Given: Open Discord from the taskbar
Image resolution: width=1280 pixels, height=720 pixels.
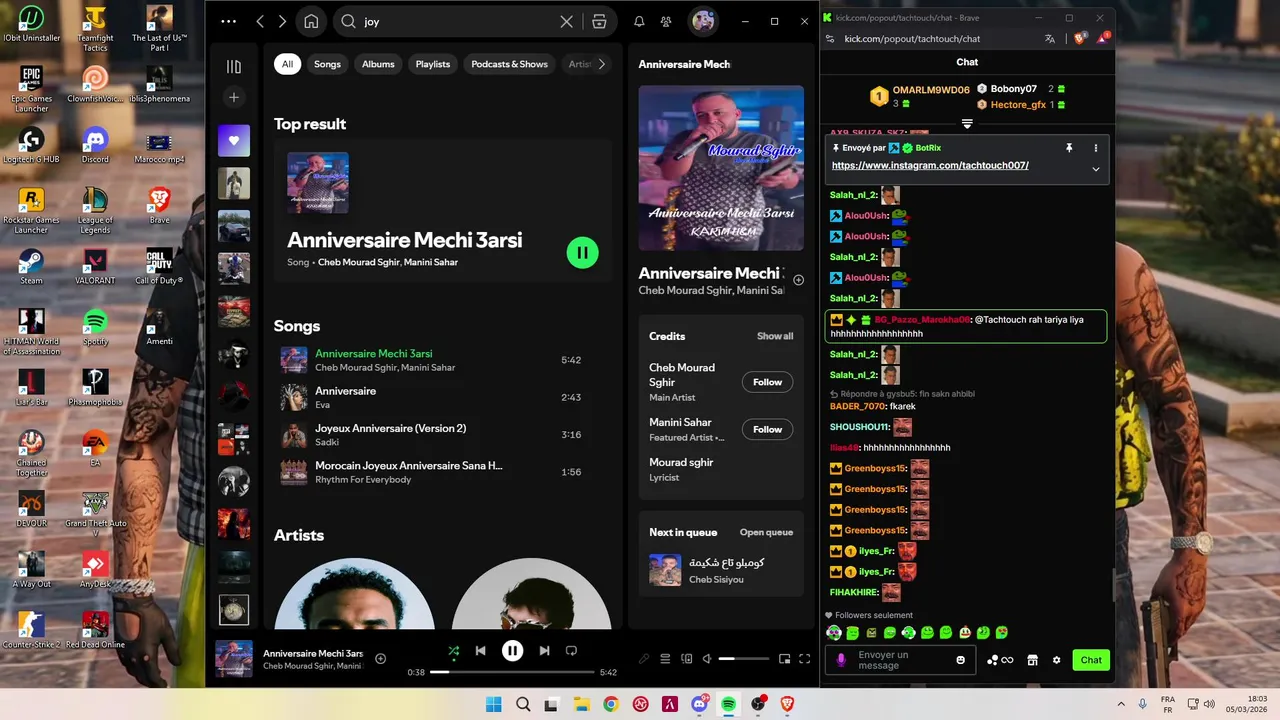Looking at the screenshot, I should pos(699,704).
